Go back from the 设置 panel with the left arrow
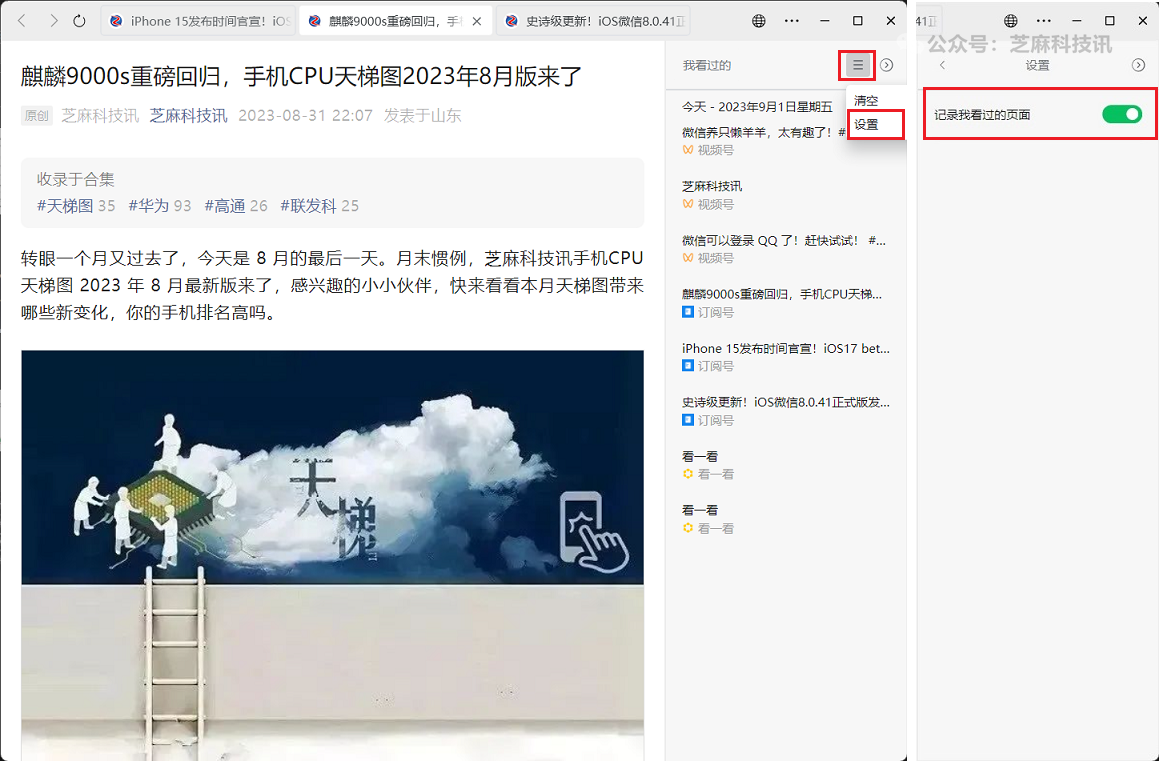Screen dimensions: 1160x761 (x=942, y=65)
